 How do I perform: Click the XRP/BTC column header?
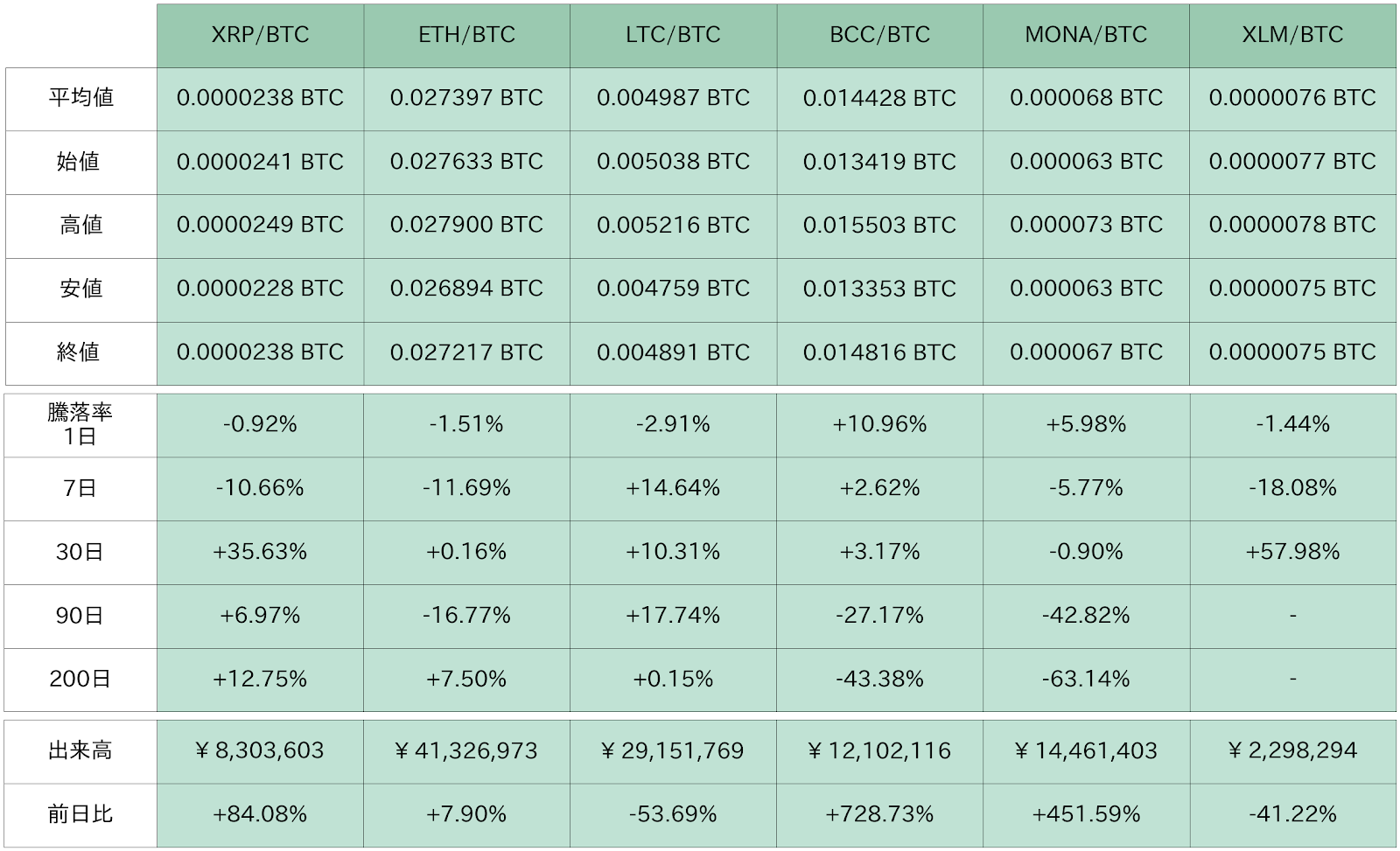(260, 35)
